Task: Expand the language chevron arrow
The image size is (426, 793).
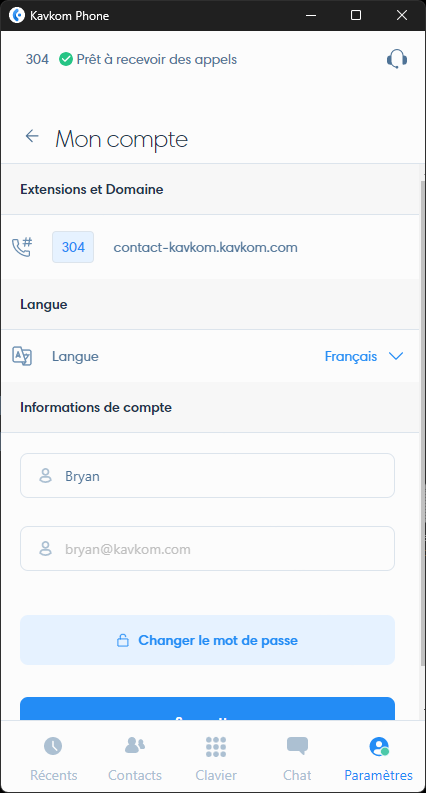Action: point(396,356)
